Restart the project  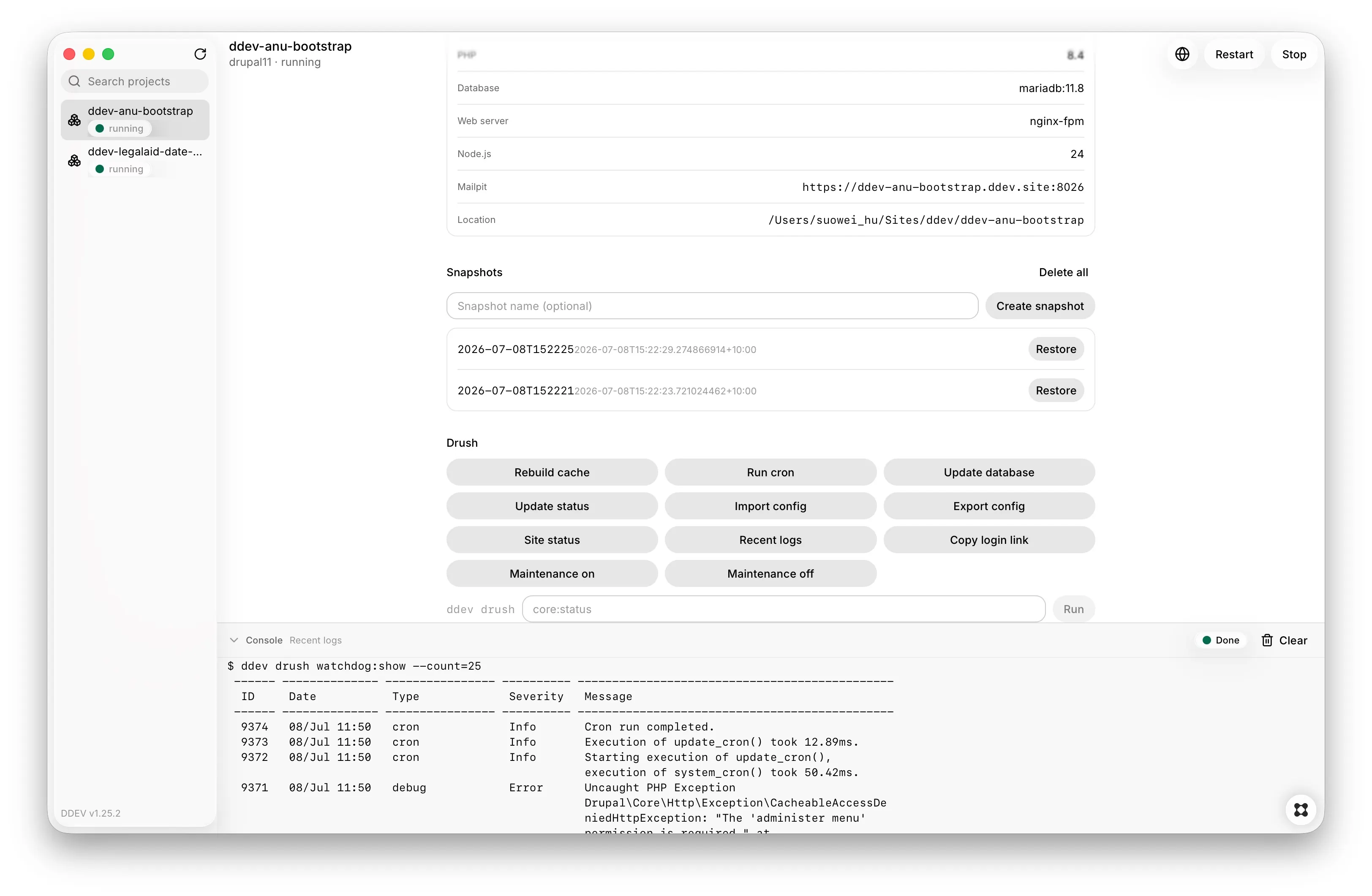point(1234,54)
